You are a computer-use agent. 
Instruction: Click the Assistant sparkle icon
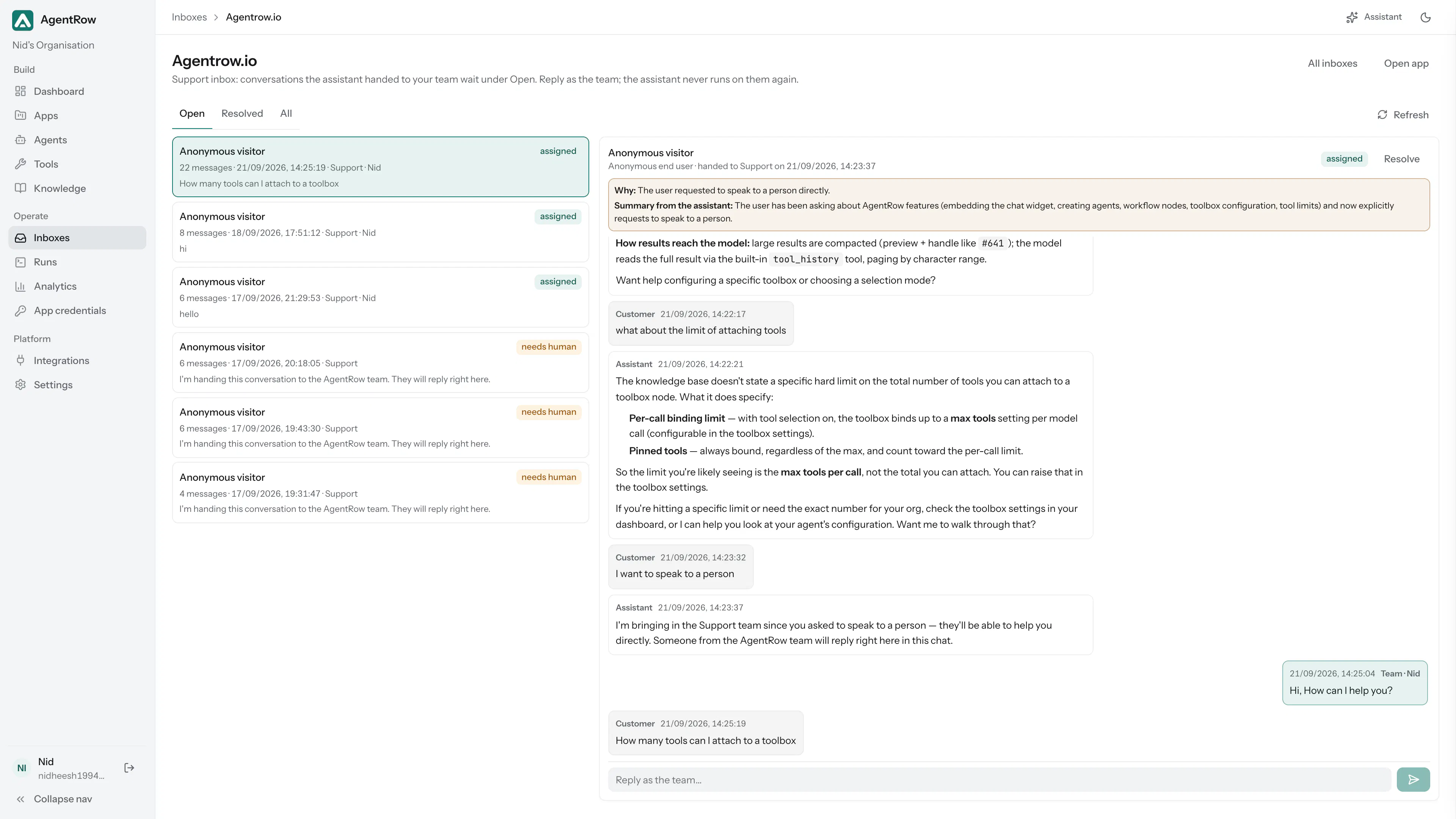click(x=1351, y=17)
